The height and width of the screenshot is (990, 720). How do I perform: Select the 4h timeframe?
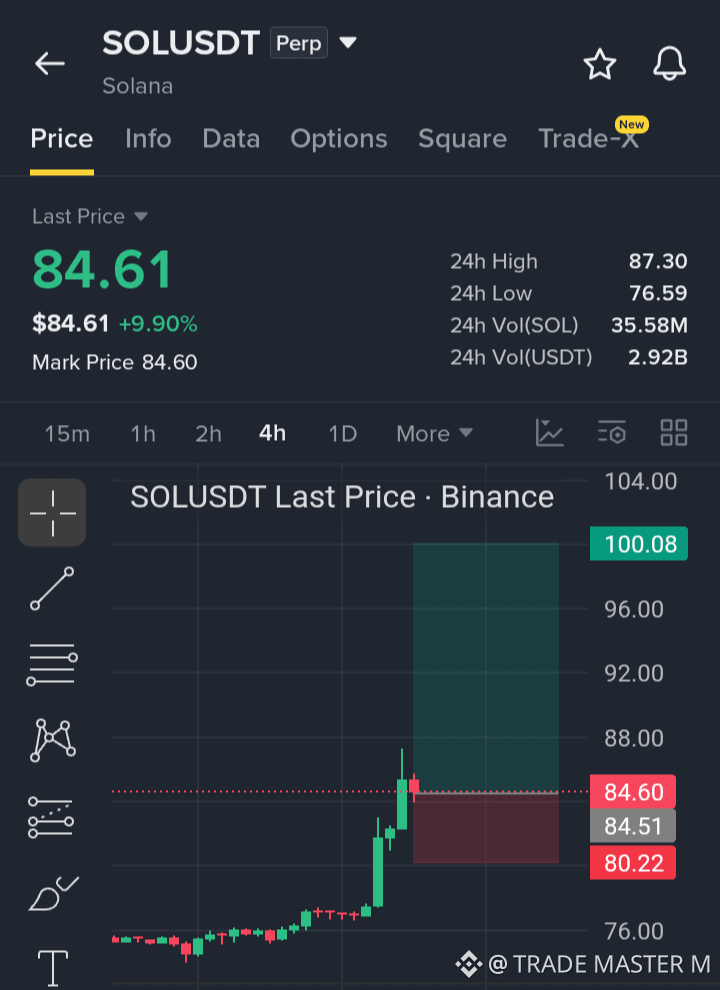[272, 434]
